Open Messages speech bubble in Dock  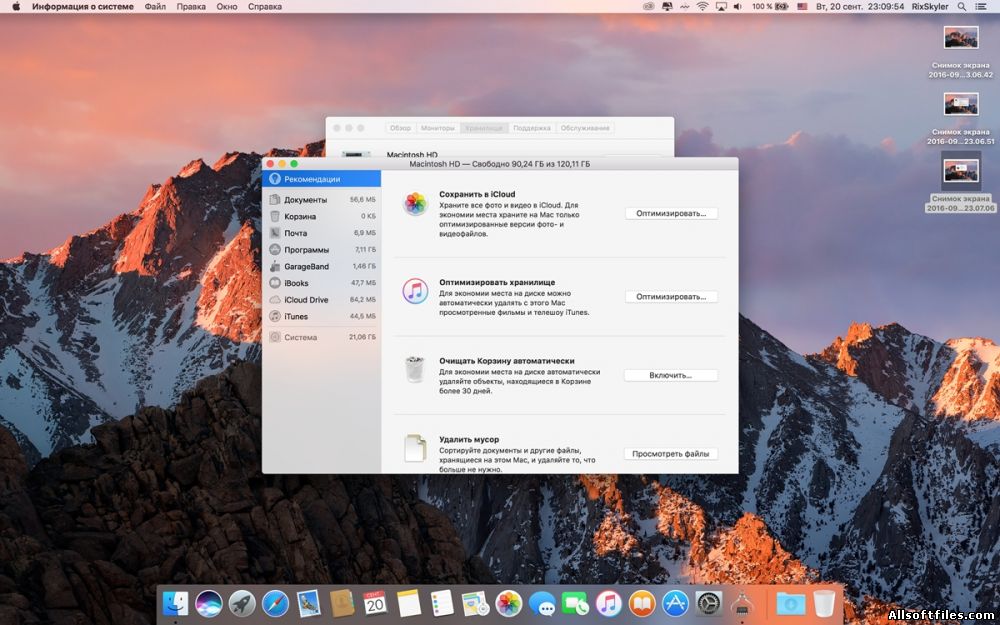coord(542,603)
